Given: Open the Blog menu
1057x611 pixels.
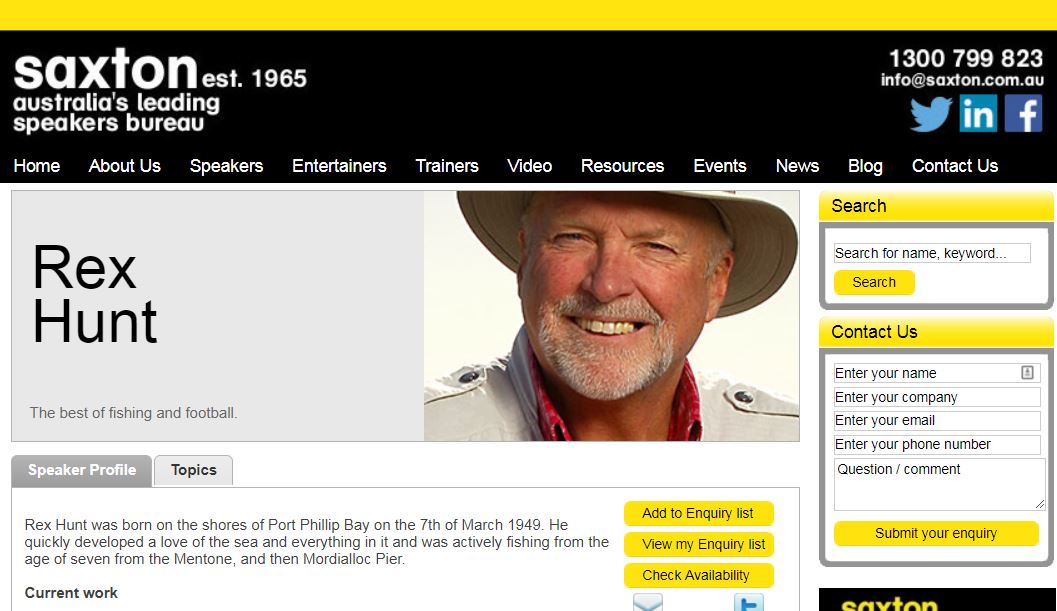Looking at the screenshot, I should pyautogui.click(x=866, y=166).
